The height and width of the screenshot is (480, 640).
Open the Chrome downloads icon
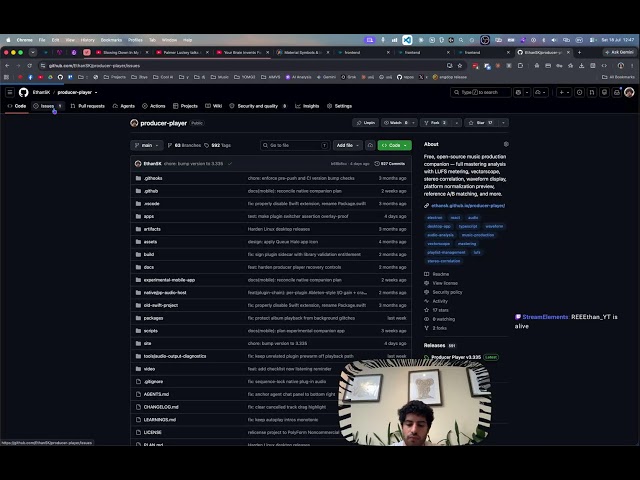point(582,66)
